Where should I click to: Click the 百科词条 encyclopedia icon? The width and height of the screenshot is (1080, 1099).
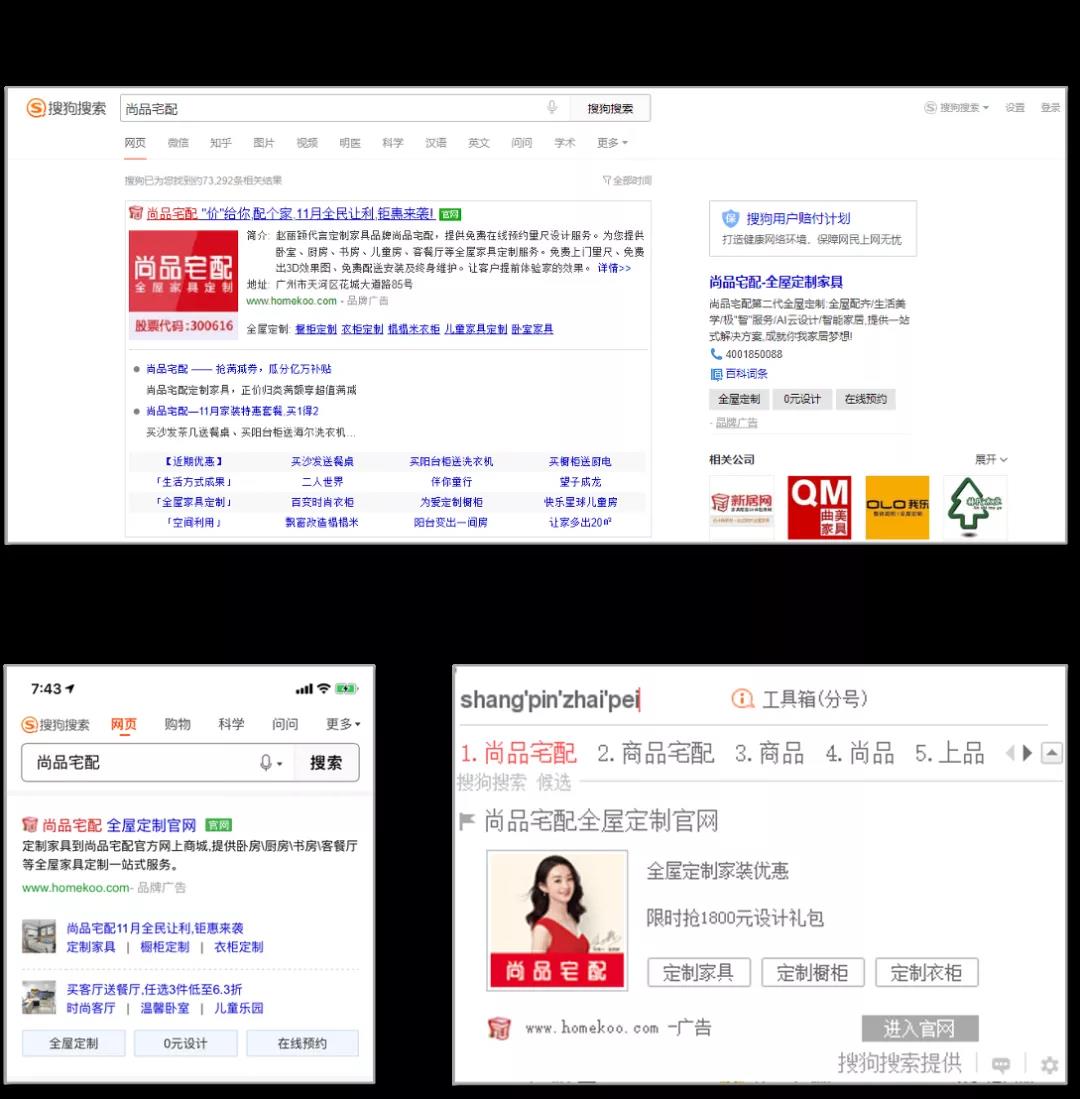coord(716,374)
